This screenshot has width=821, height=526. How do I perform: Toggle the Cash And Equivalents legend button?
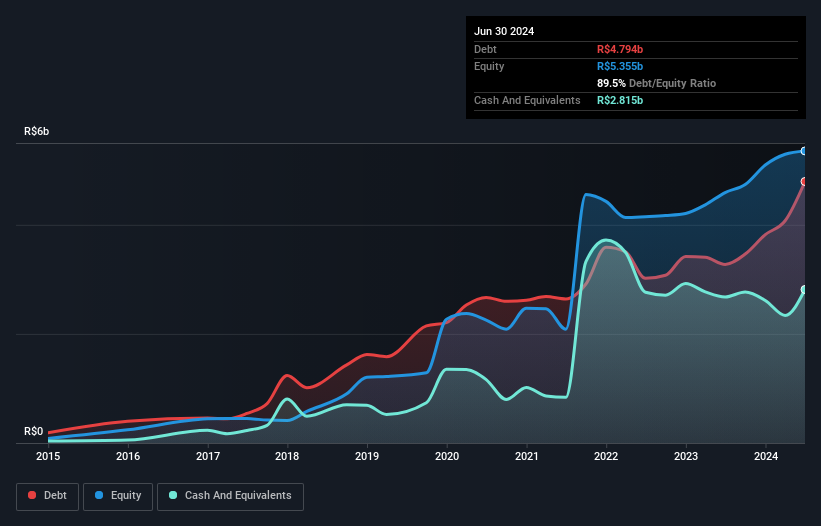[230, 496]
